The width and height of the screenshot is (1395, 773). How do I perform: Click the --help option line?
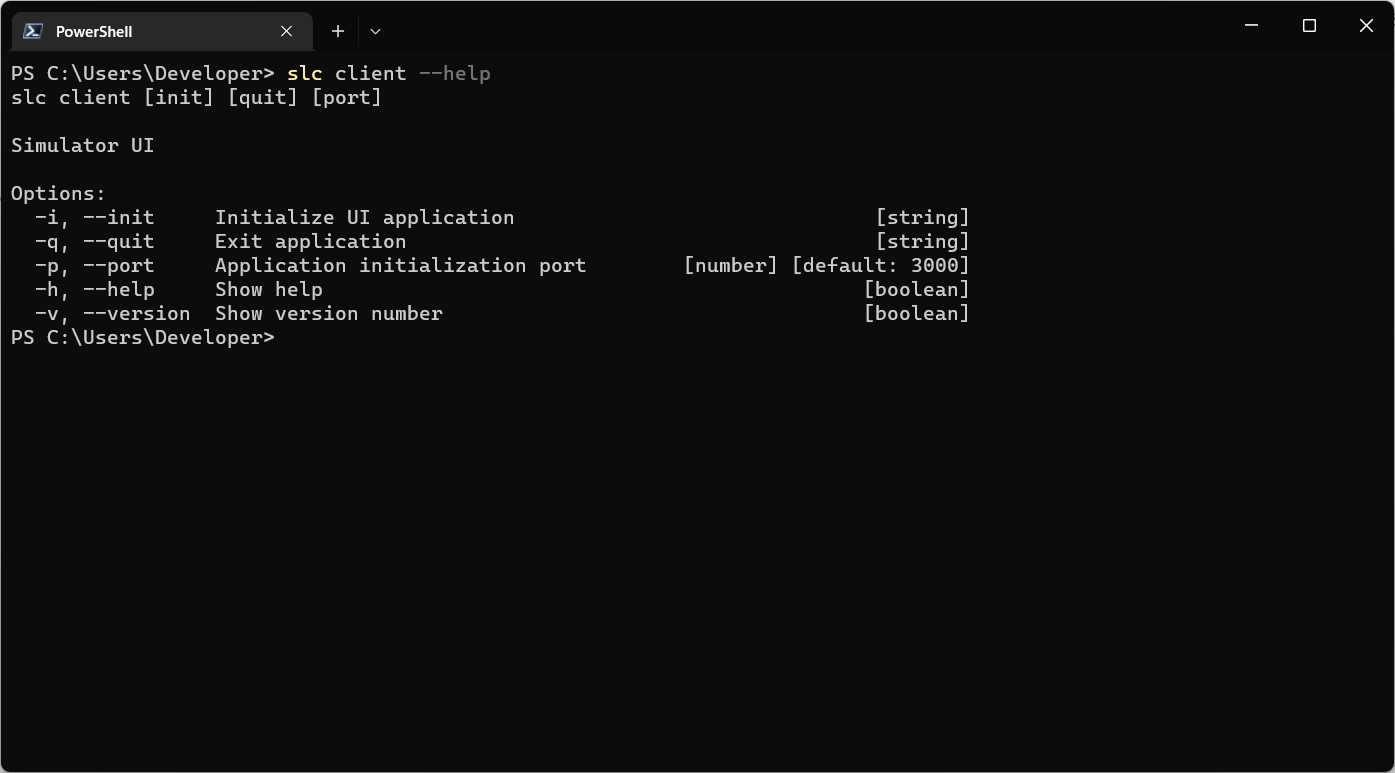pos(118,289)
